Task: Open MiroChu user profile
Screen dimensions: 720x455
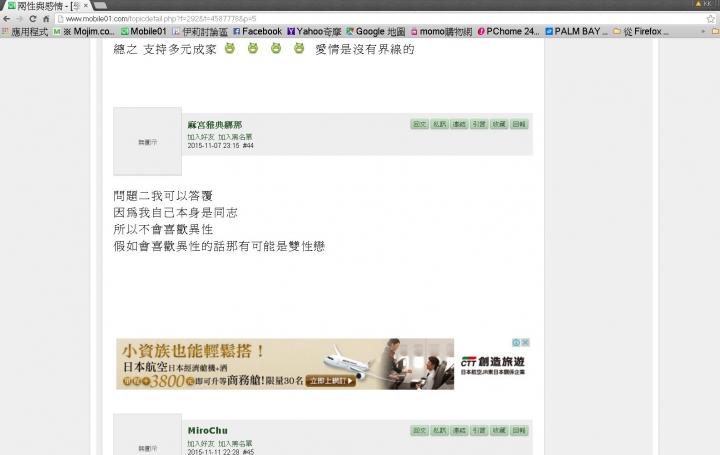Action: click(208, 431)
